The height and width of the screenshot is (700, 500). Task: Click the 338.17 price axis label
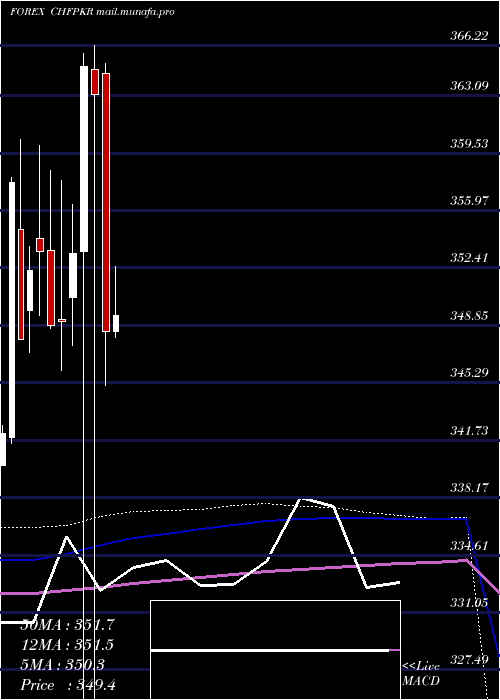tap(469, 488)
